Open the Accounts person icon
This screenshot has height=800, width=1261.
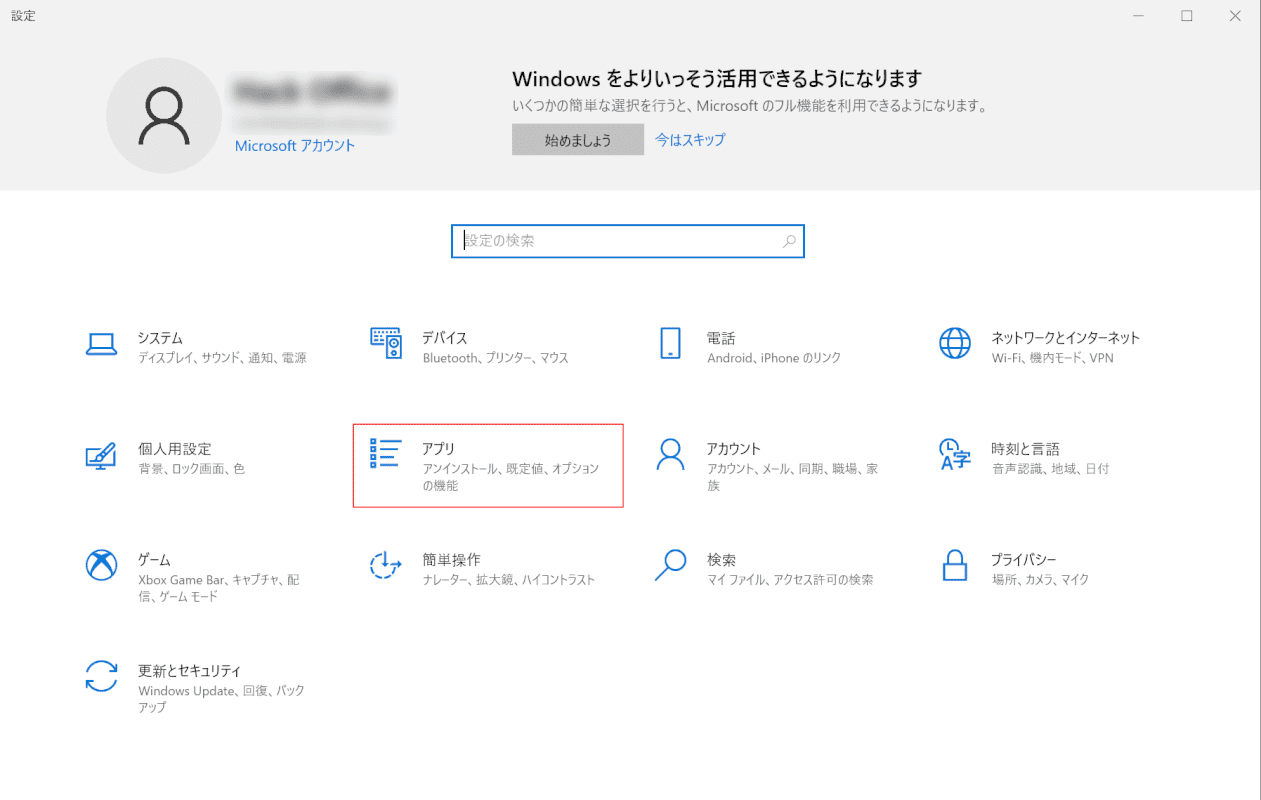pos(670,454)
